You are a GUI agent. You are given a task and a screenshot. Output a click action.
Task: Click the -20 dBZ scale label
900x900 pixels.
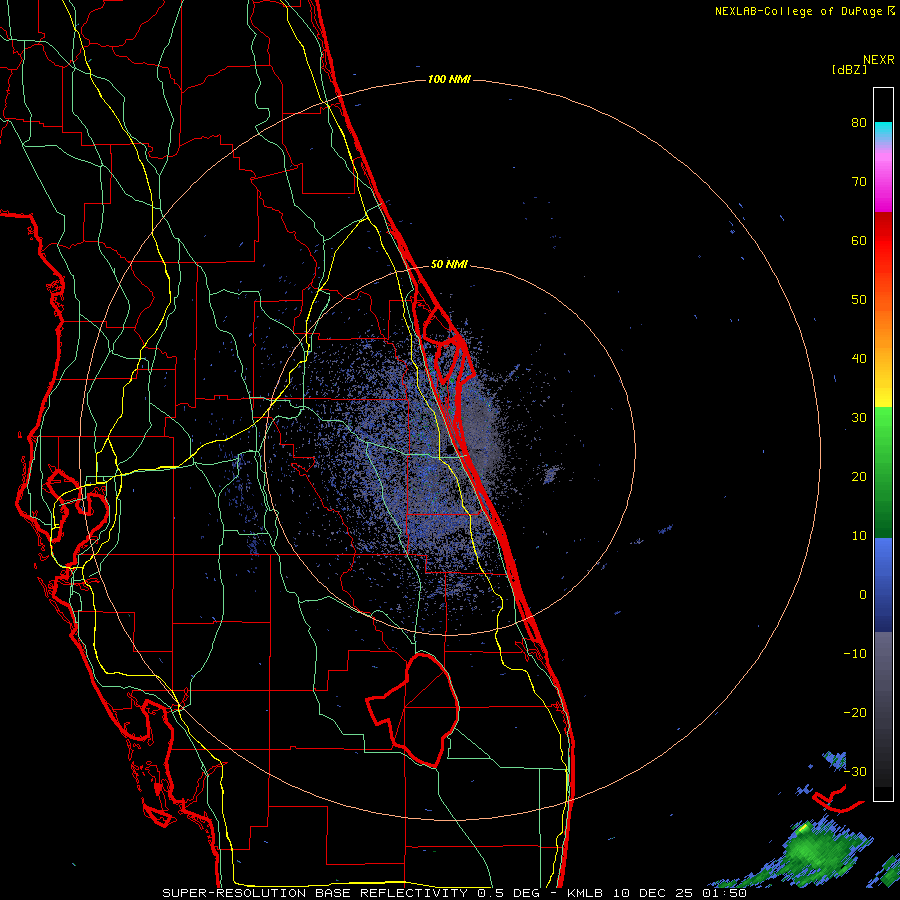point(855,713)
